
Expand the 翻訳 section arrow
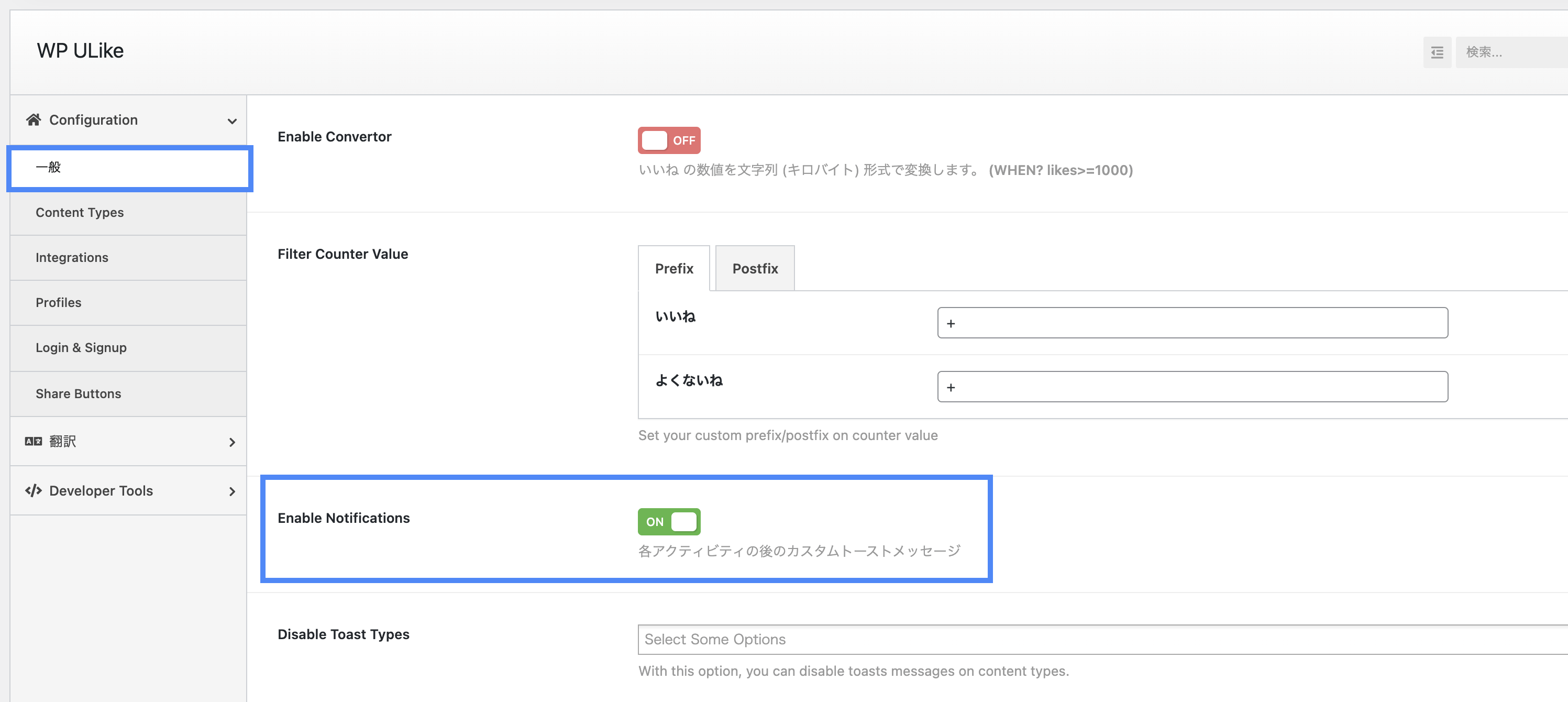(232, 442)
